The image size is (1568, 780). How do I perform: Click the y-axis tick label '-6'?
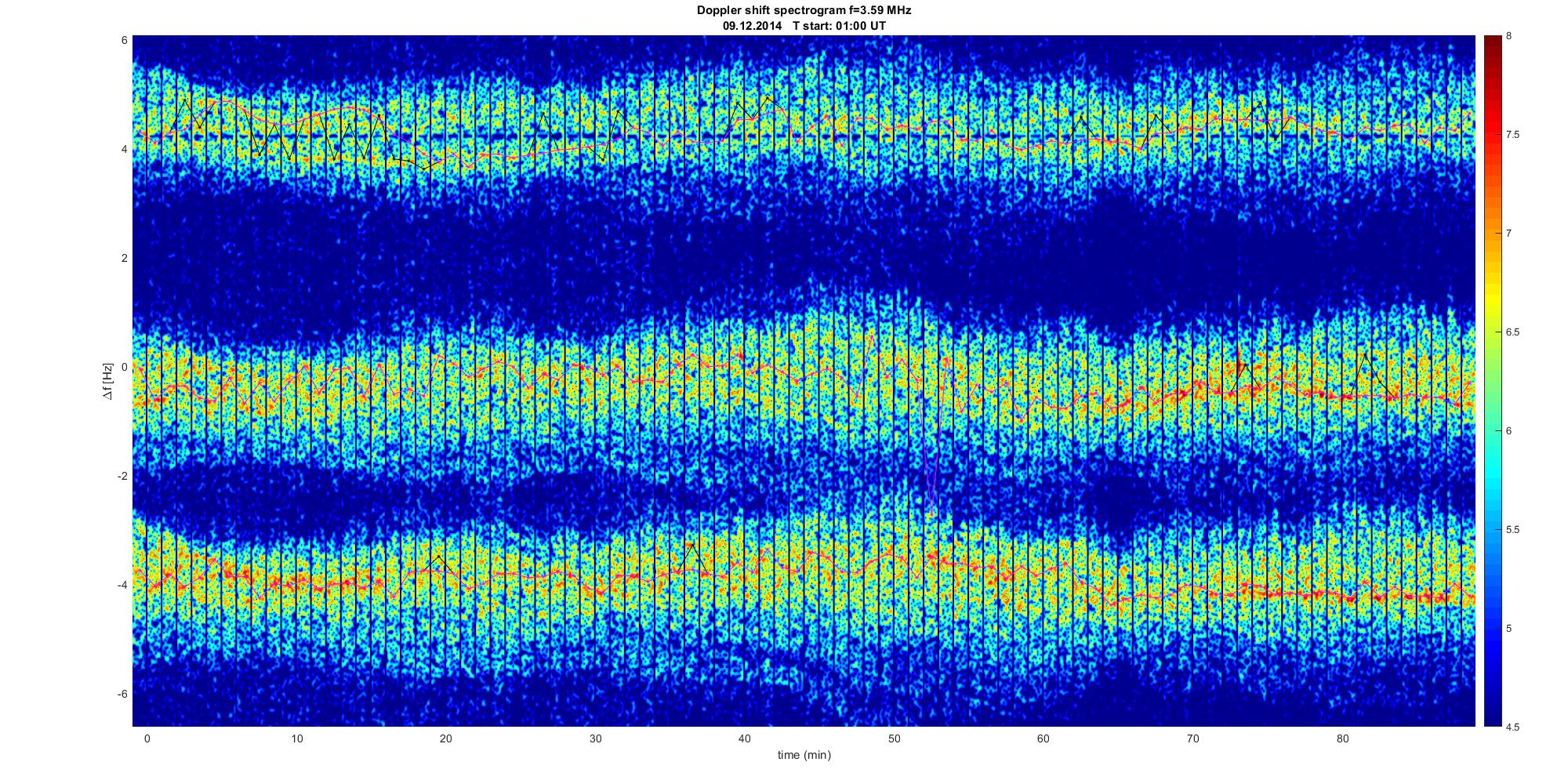tap(122, 694)
